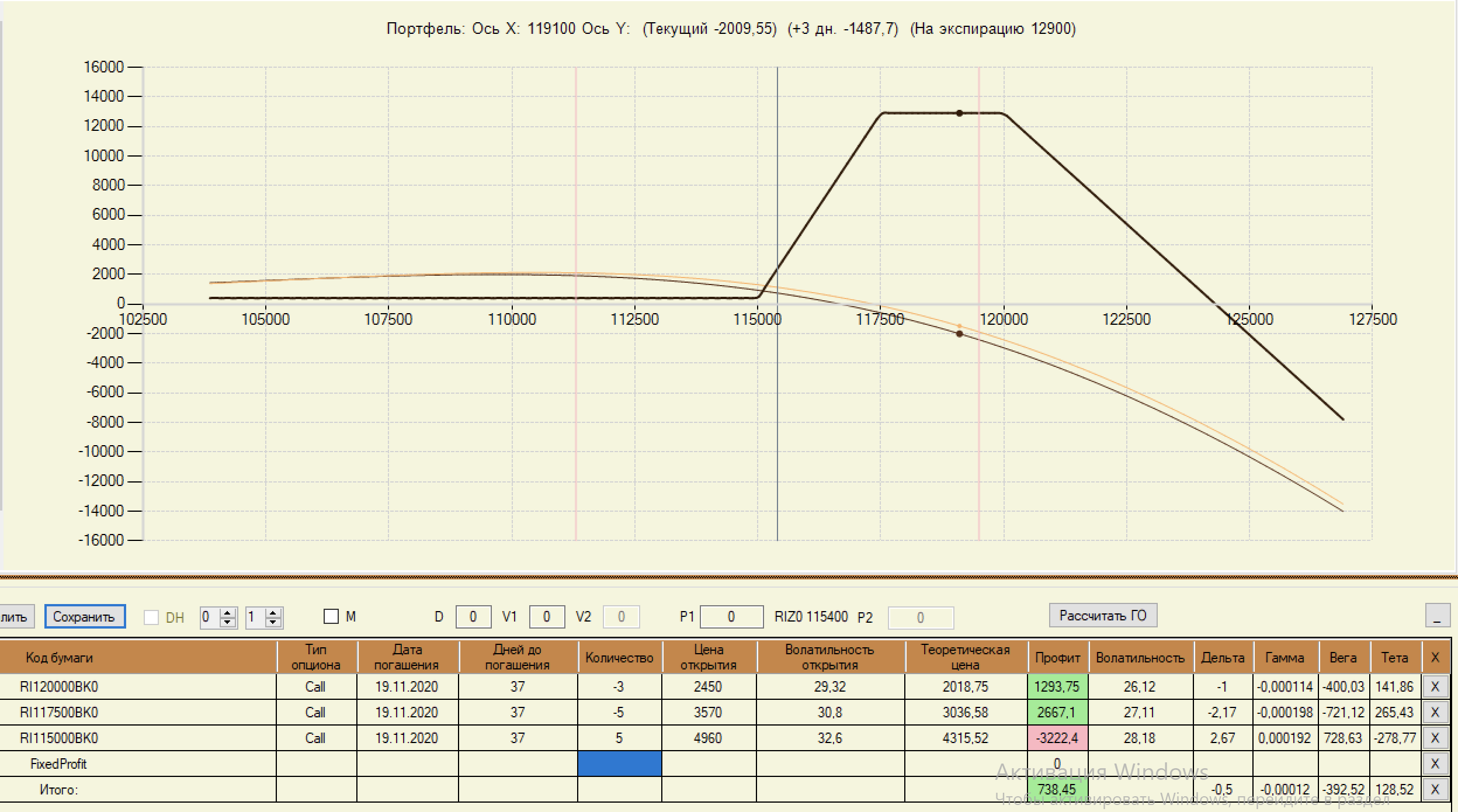
Task: Click the Количество column header
Action: (619, 658)
